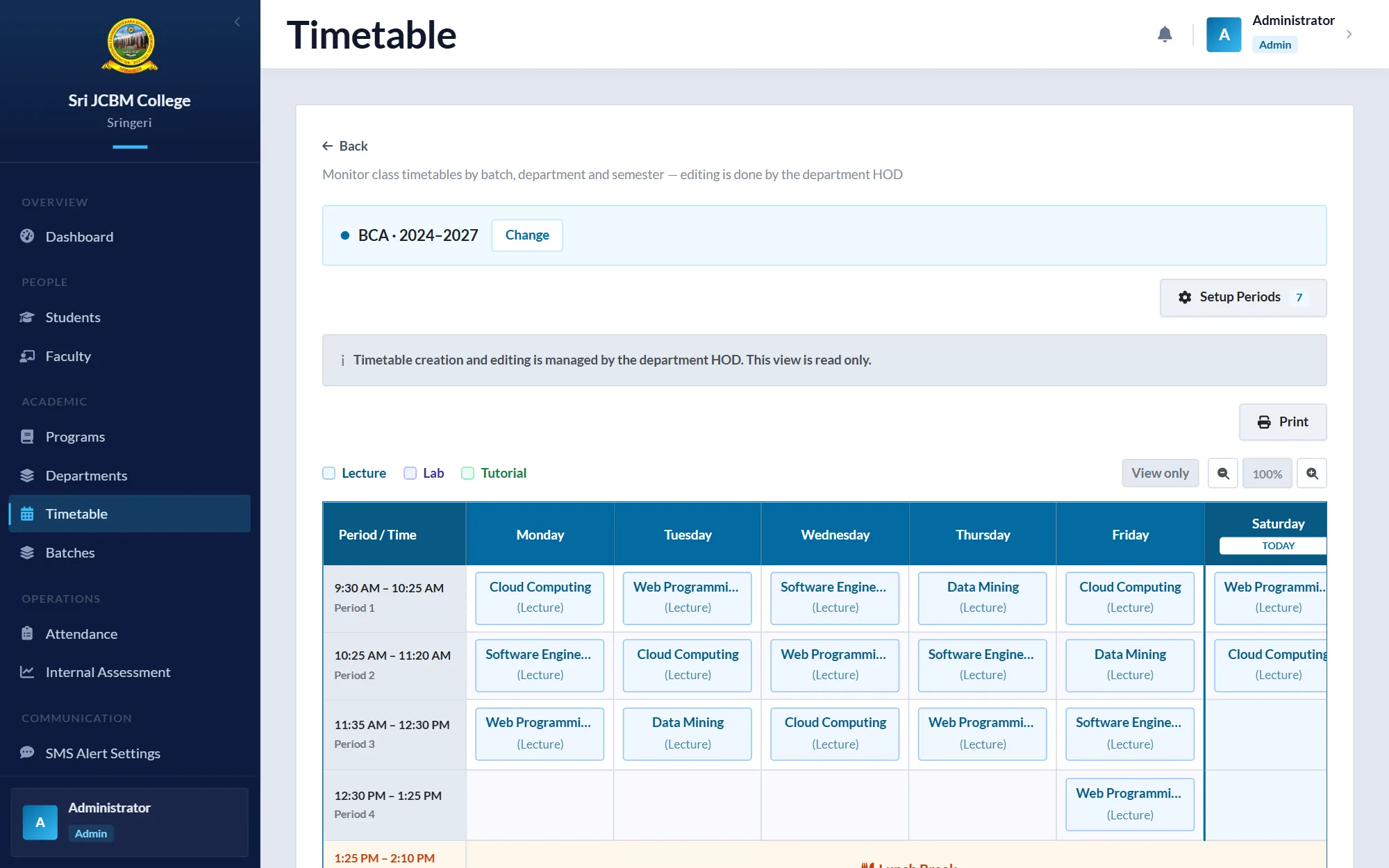The height and width of the screenshot is (868, 1389).
Task: Click the Sri JCBM College logo
Action: [130, 45]
